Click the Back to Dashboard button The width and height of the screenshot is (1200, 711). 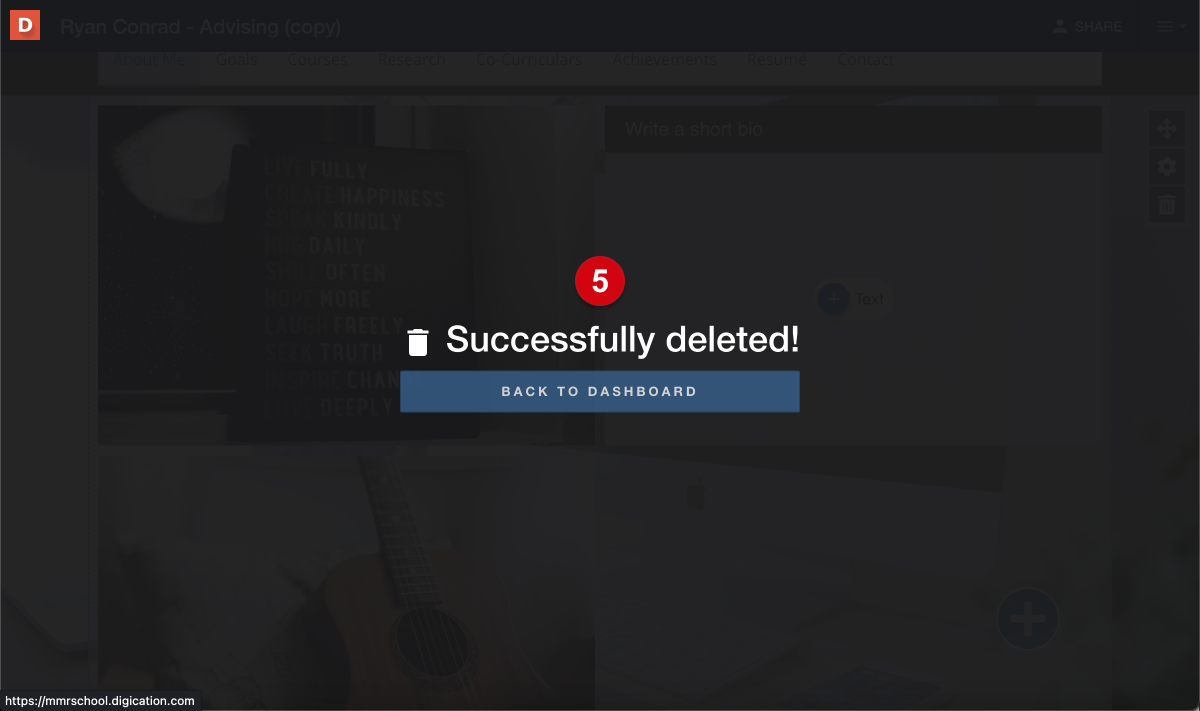coord(600,391)
